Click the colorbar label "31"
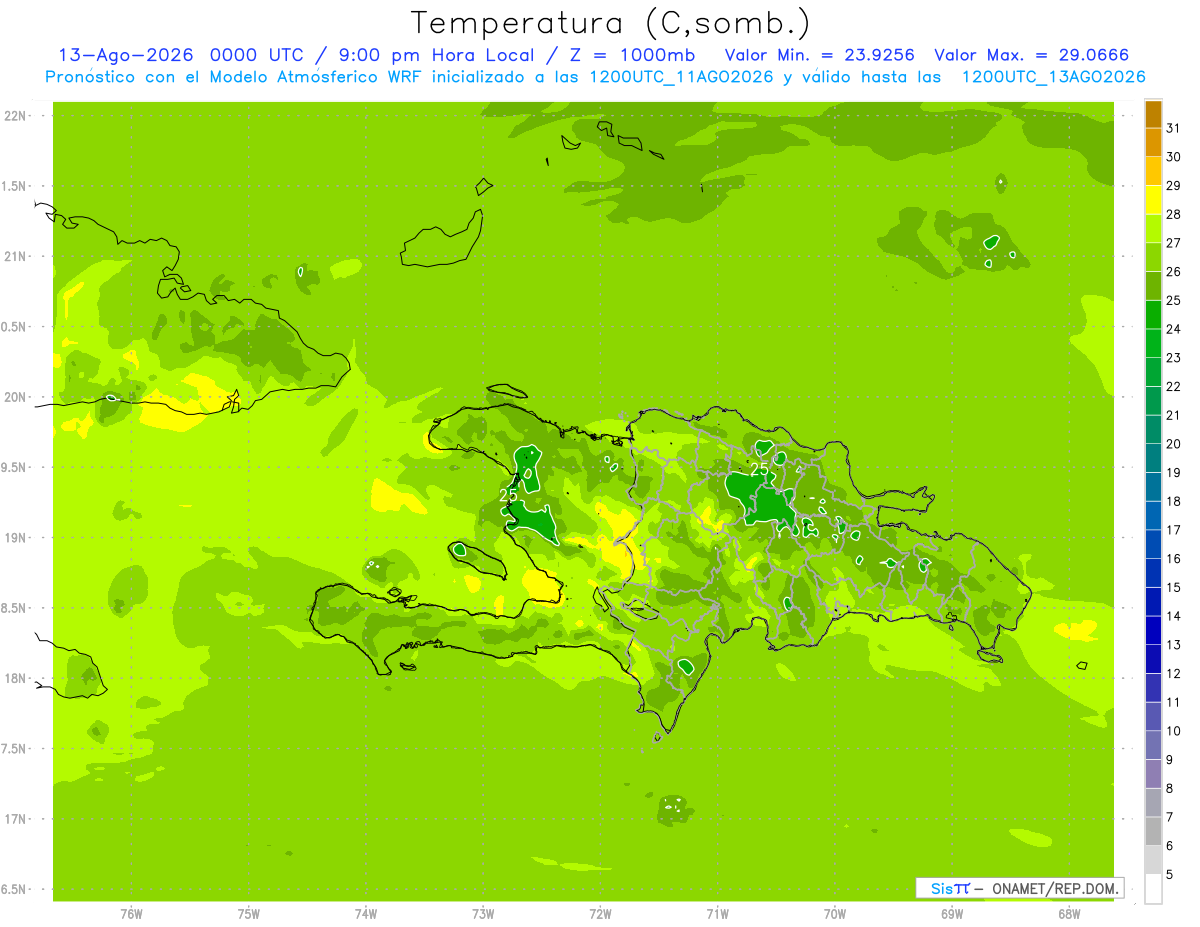Viewport: 1200px width, 927px height. coord(1173,128)
